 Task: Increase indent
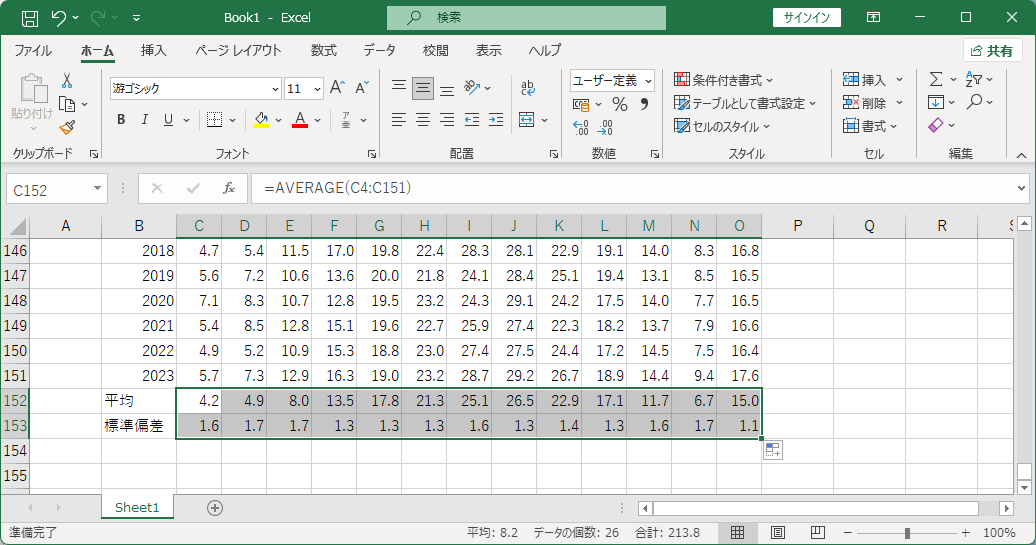[x=496, y=120]
